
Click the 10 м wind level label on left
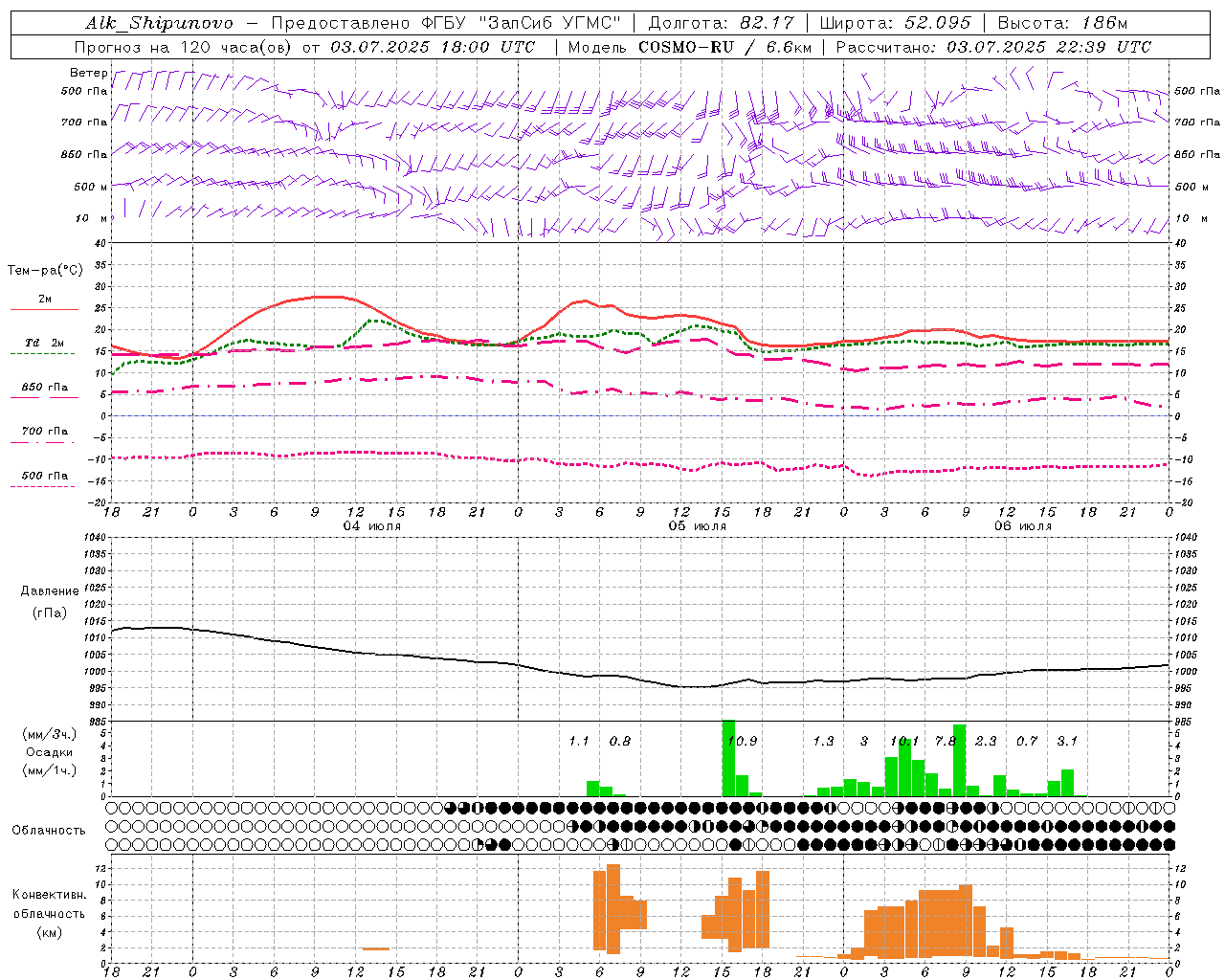point(92,218)
